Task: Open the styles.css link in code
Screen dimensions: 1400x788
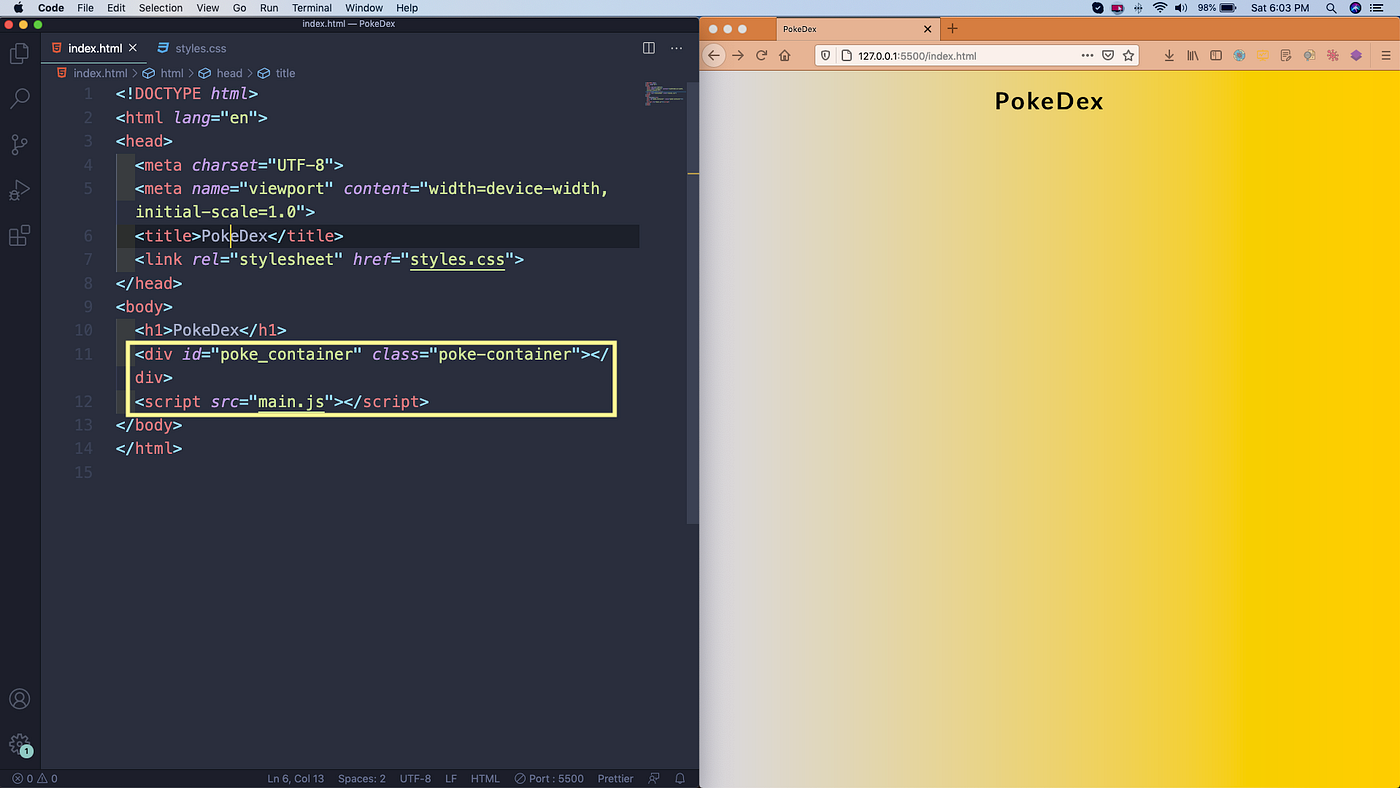Action: tap(457, 260)
